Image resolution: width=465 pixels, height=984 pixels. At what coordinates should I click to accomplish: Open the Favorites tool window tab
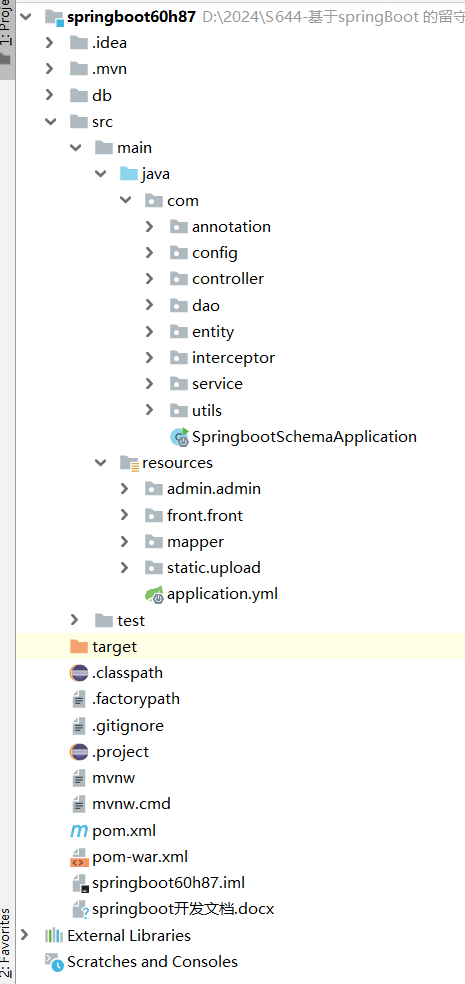tap(6, 944)
